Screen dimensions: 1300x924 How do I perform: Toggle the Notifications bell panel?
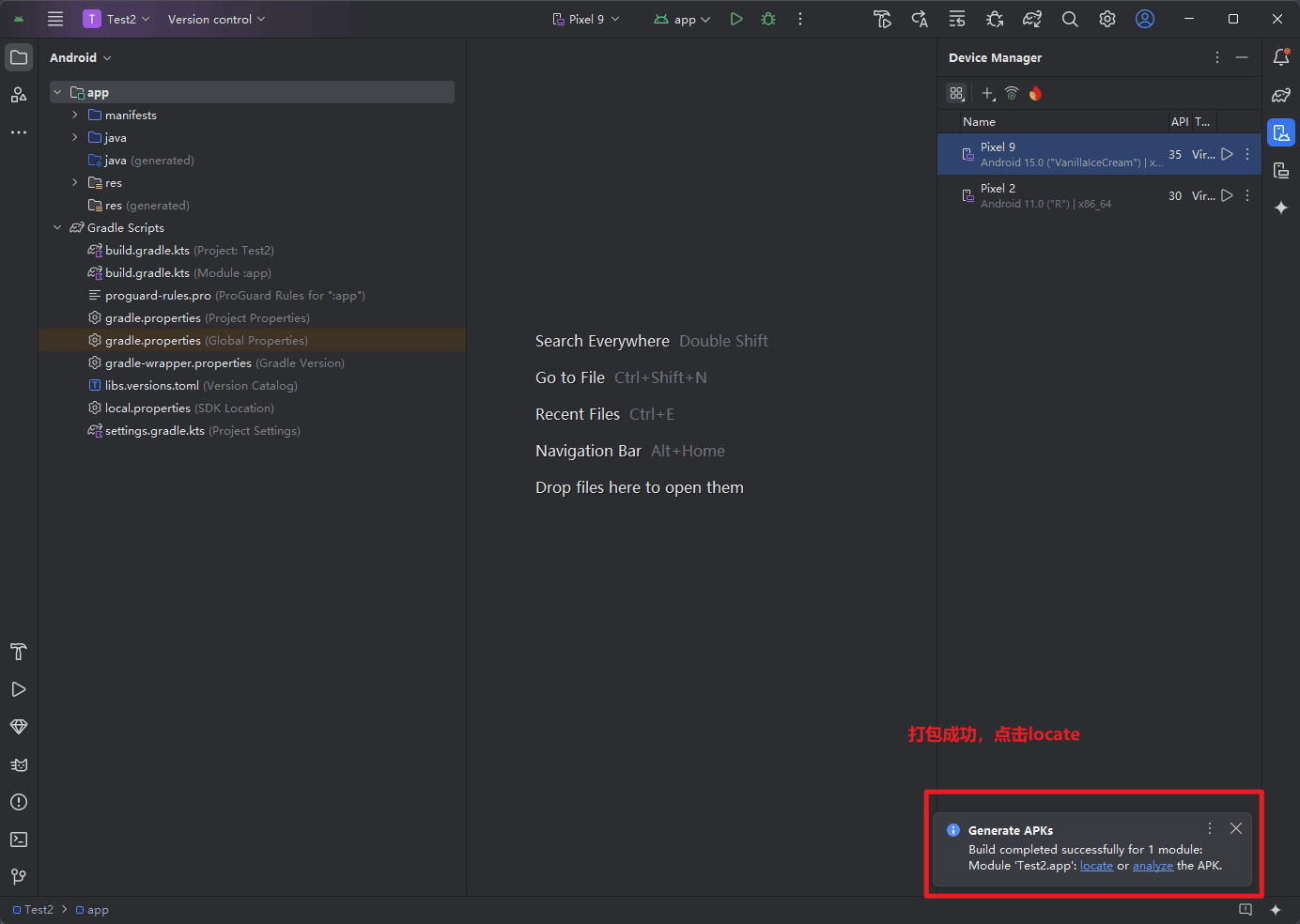click(1281, 57)
